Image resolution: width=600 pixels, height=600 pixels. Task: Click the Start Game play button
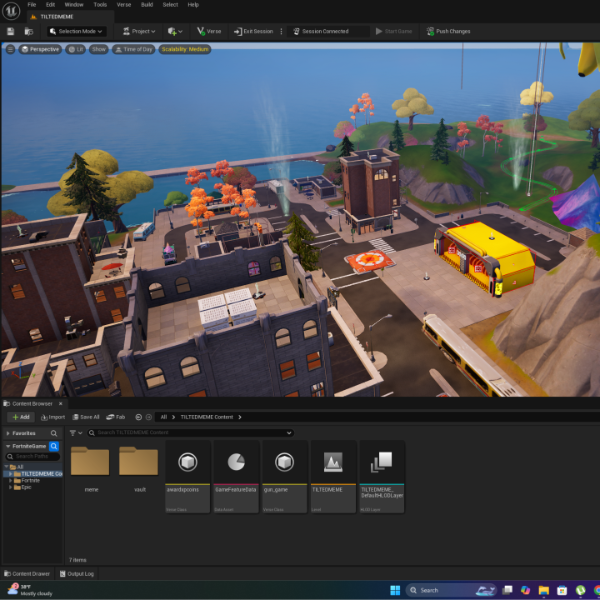click(x=394, y=31)
